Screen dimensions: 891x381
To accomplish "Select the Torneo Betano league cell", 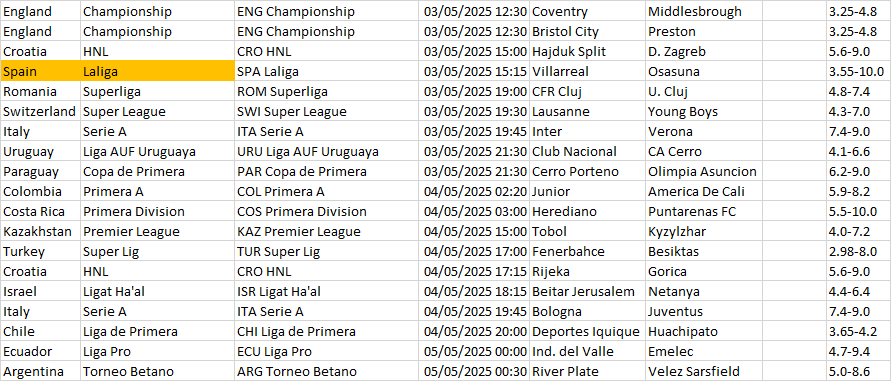I will 158,371.
